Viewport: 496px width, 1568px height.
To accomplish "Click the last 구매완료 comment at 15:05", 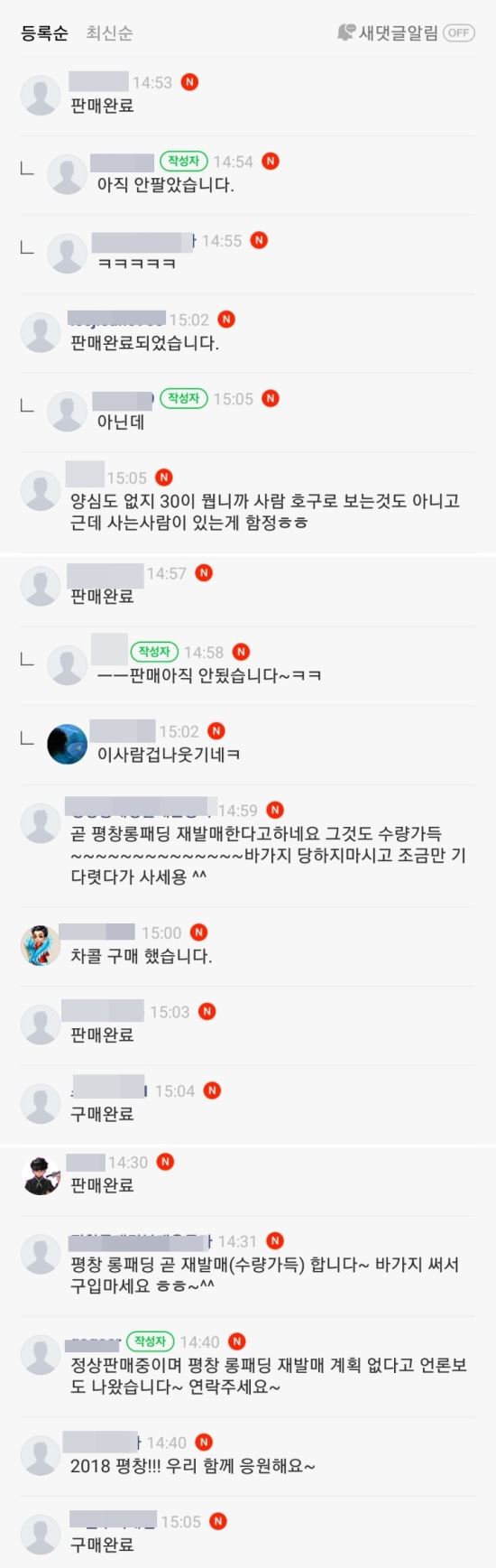I will point(102,1545).
